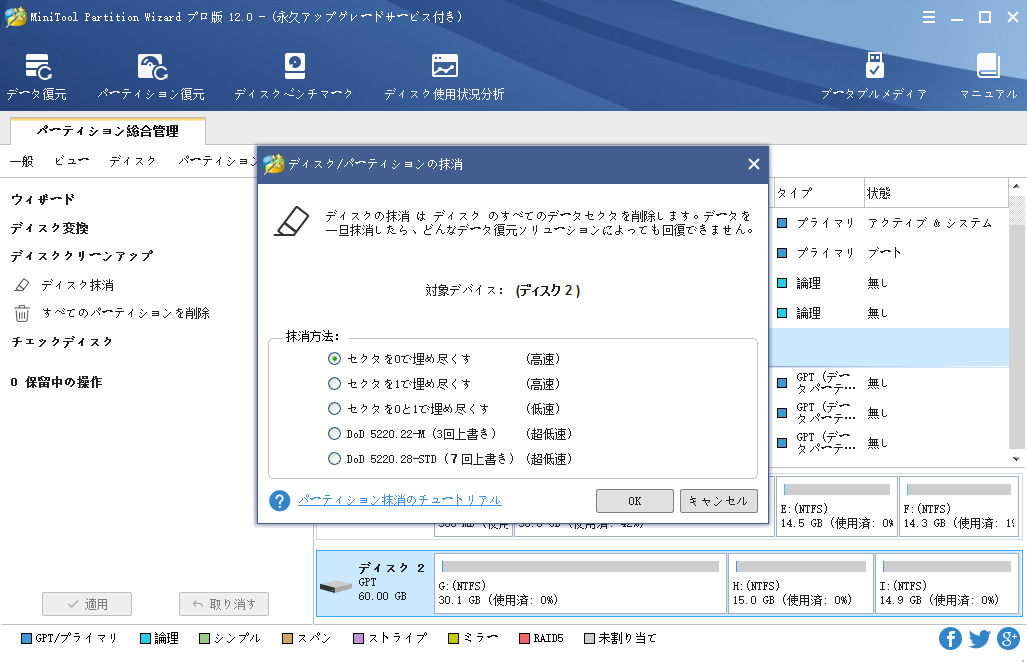The height and width of the screenshot is (662, 1027).
Task: Open ディスク使用状況分析 (Disk Usage Analysis) tool
Action: point(444,68)
